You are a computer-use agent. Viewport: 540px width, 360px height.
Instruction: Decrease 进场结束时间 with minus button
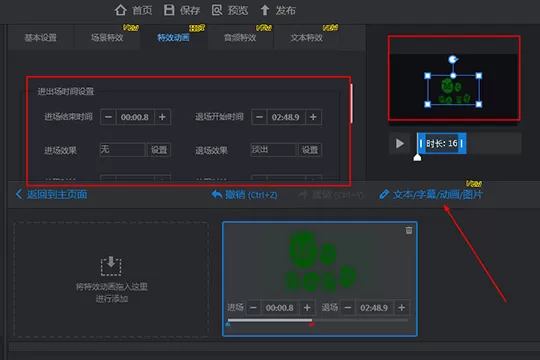(x=108, y=117)
